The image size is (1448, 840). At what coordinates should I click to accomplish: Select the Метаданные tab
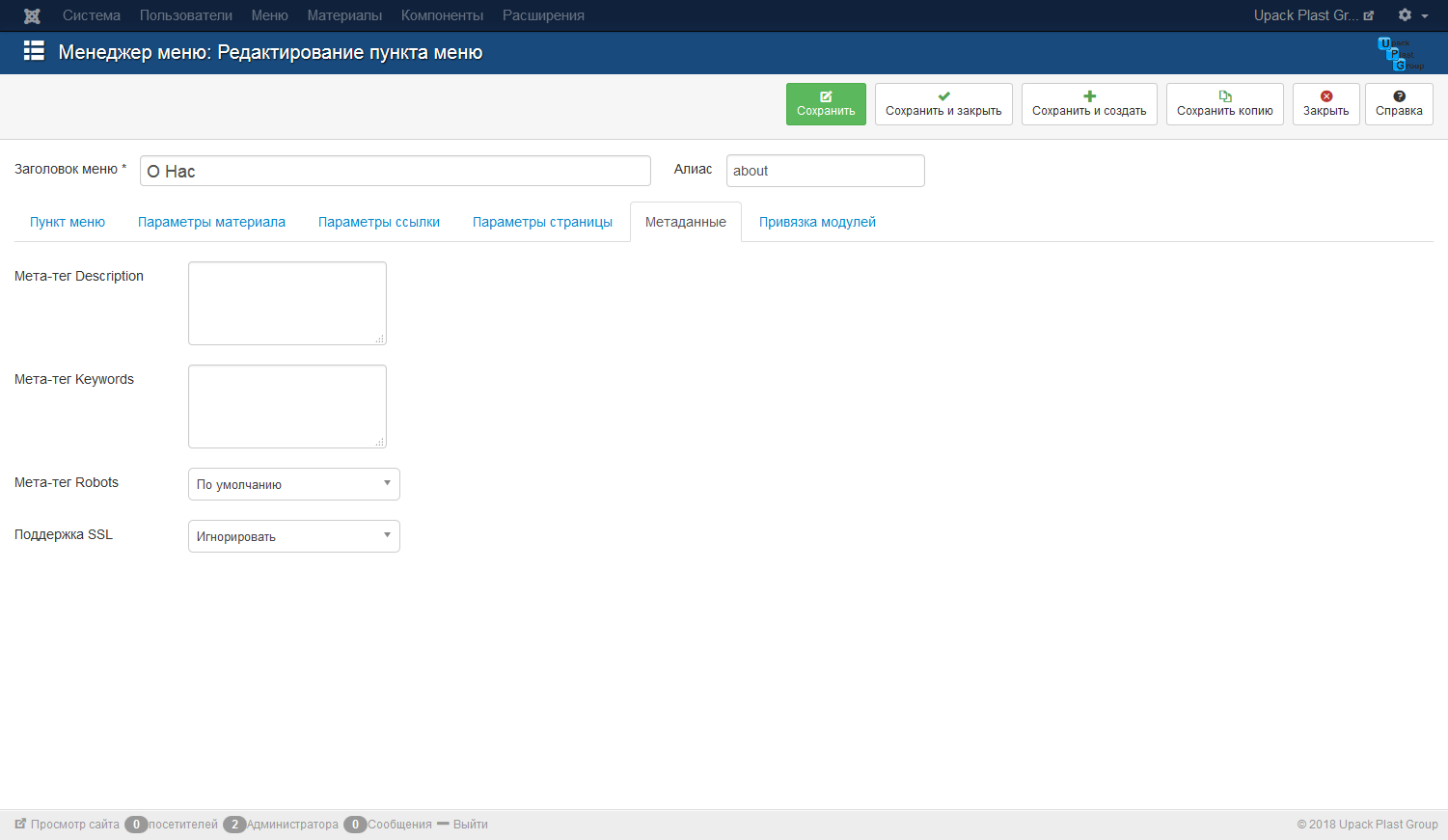(x=686, y=222)
